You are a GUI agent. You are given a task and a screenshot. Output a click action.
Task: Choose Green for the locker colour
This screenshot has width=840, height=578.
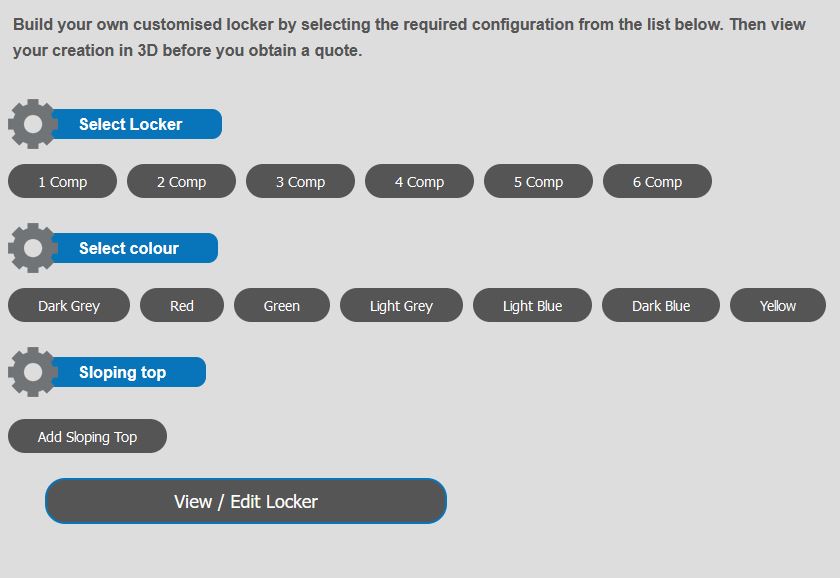click(281, 306)
